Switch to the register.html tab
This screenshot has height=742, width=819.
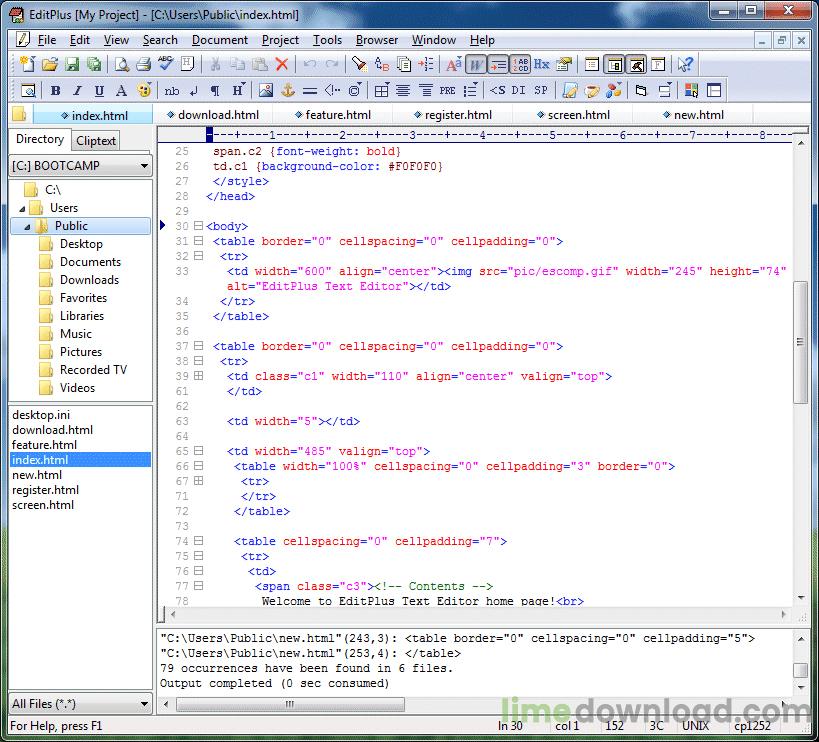tap(453, 115)
